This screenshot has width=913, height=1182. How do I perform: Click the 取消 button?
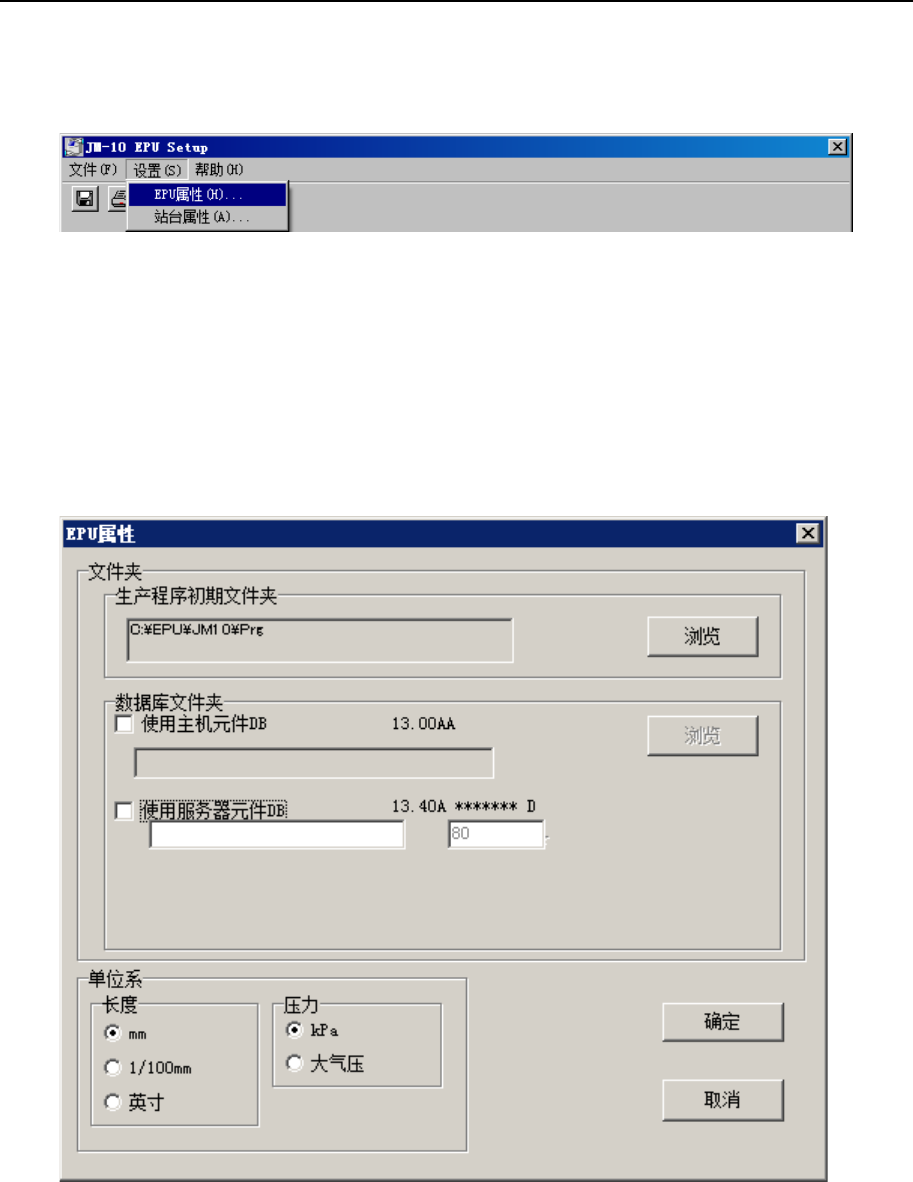pyautogui.click(x=723, y=1100)
